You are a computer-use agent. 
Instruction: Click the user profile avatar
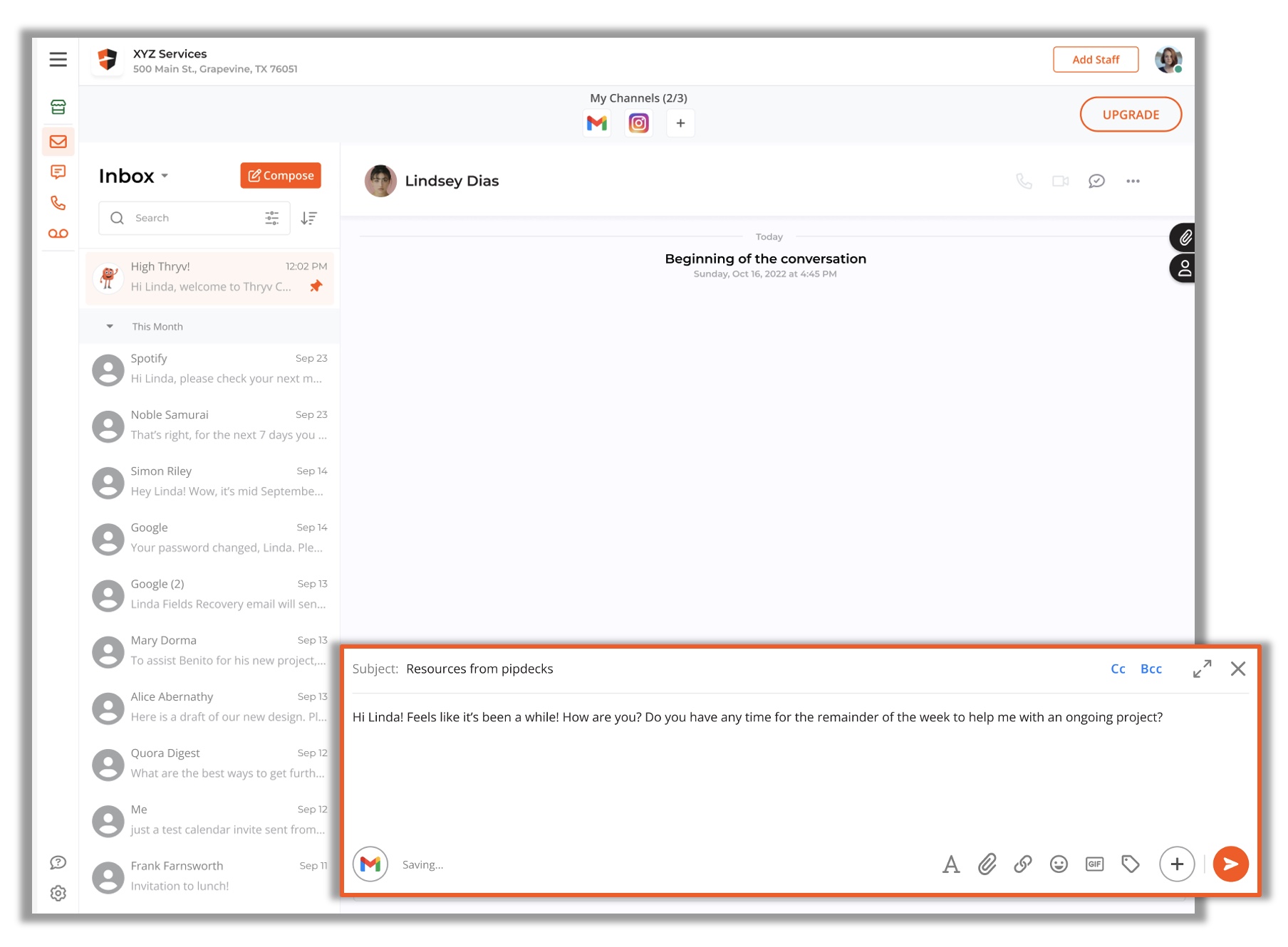pyautogui.click(x=1168, y=60)
